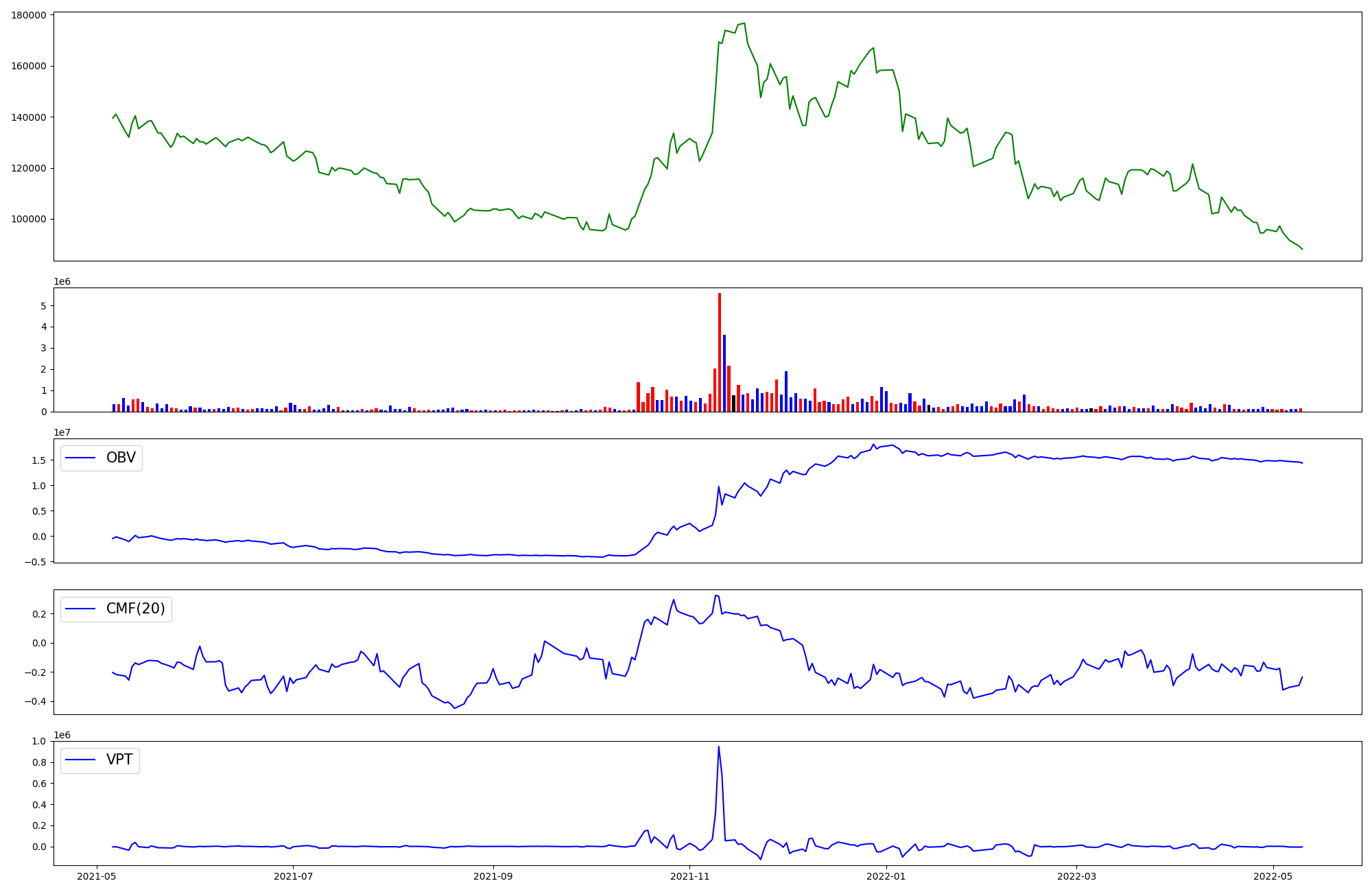Screen dimensions: 1372x892
Task: Click the CMF(20) legend label
Action: [x=135, y=609]
